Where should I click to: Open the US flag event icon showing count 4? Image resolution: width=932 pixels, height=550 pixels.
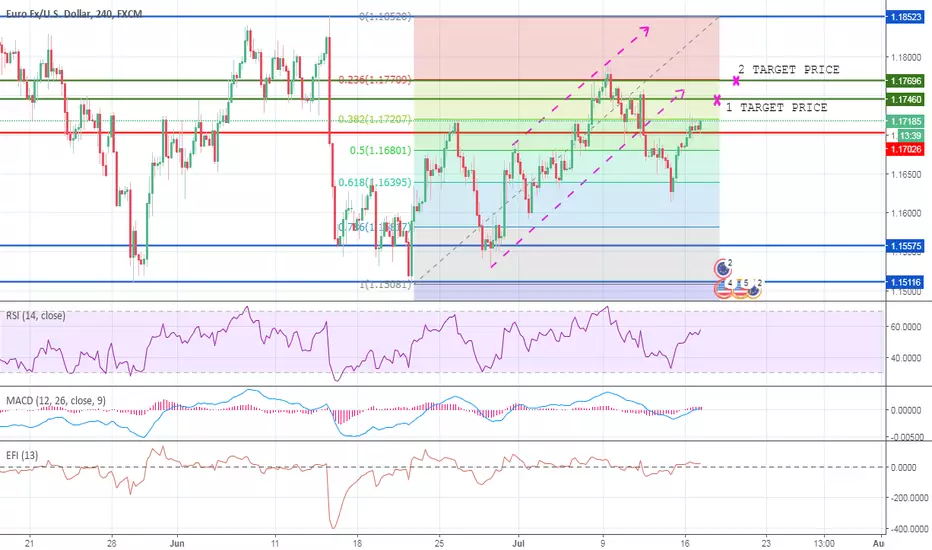(x=723, y=289)
